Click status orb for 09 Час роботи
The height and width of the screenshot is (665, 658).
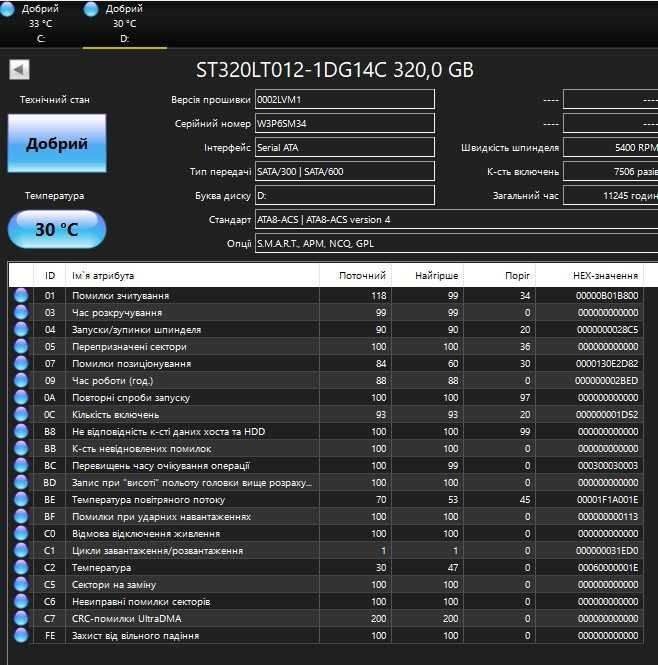[x=21, y=380]
